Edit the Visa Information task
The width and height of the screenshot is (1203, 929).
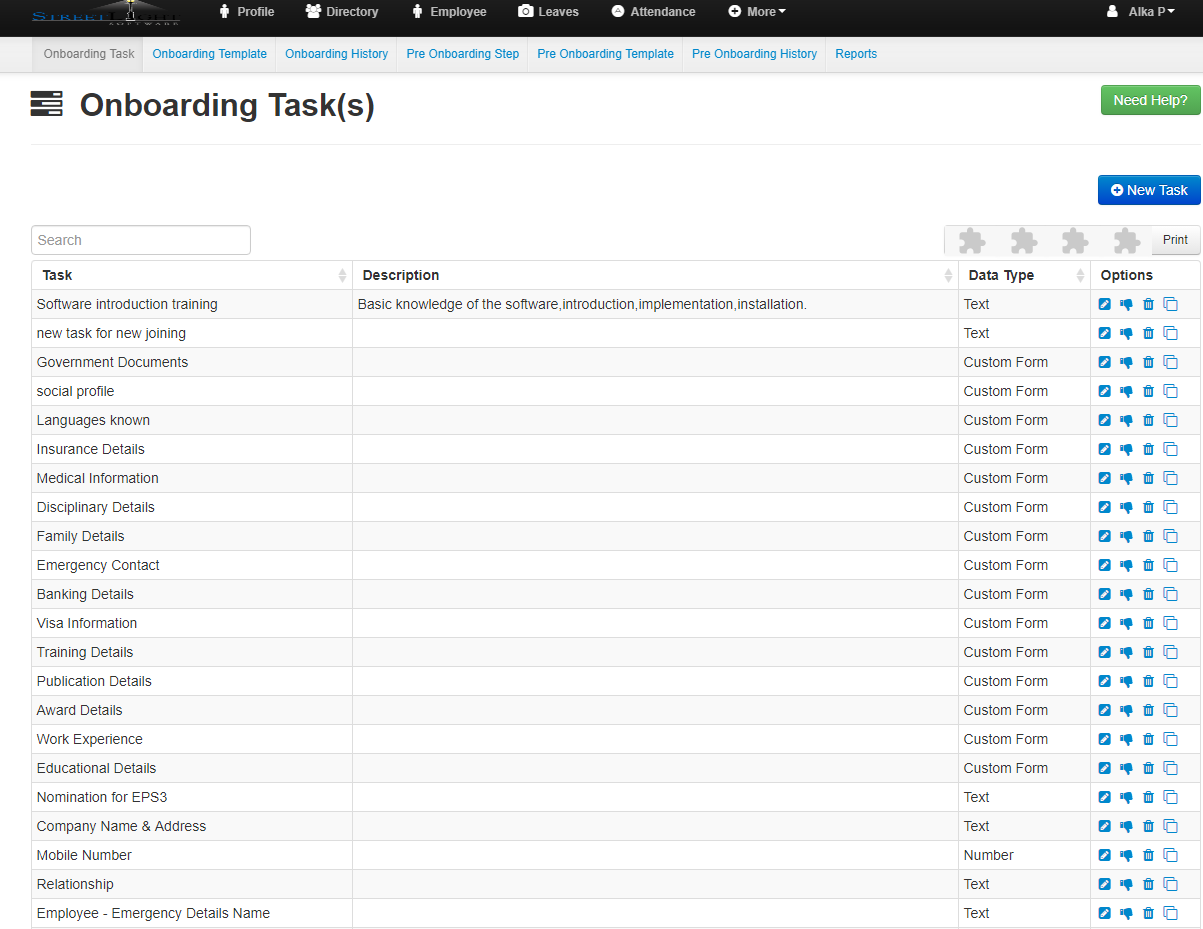[1104, 624]
